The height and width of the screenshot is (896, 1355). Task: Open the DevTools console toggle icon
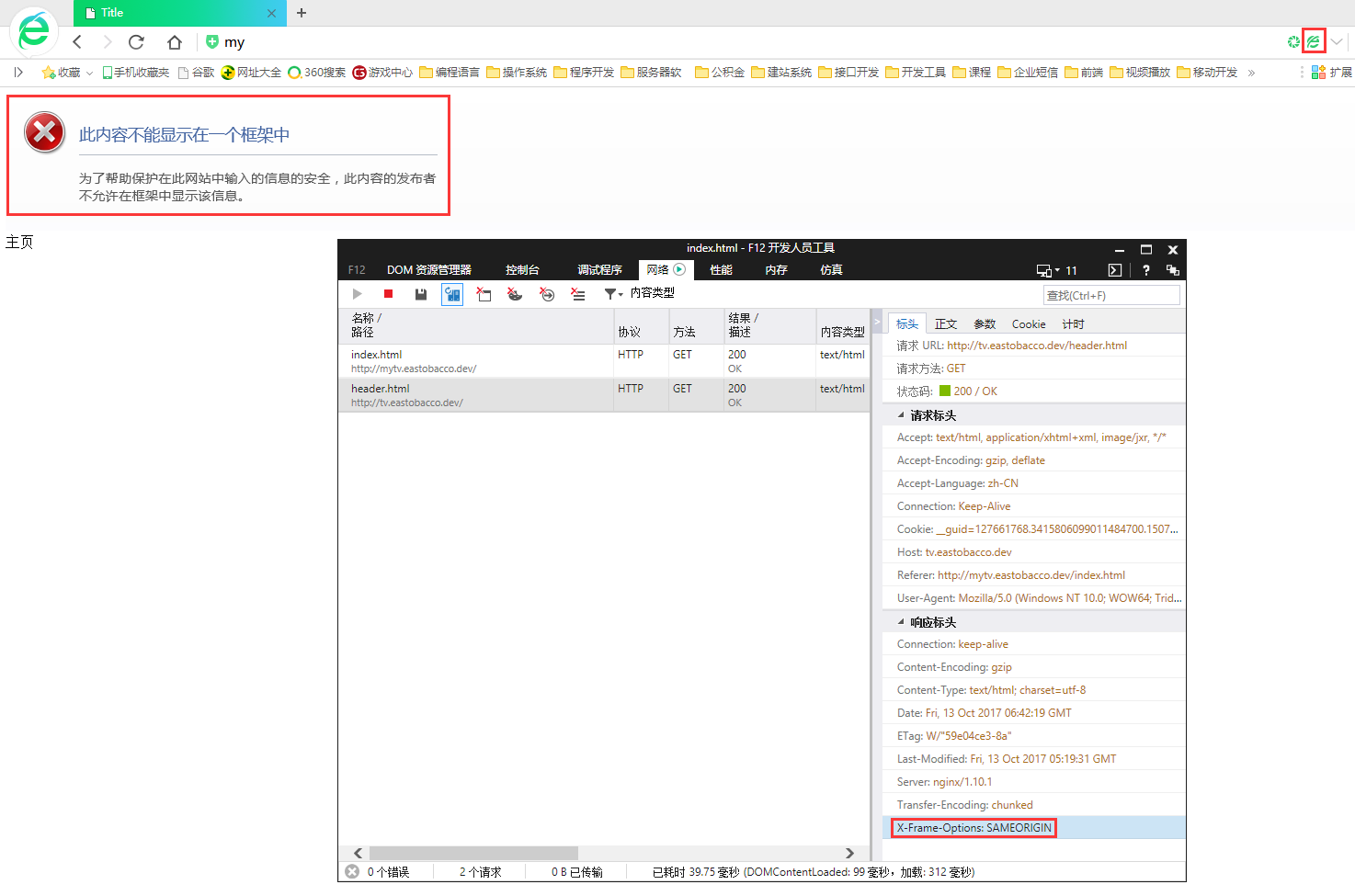(1114, 270)
